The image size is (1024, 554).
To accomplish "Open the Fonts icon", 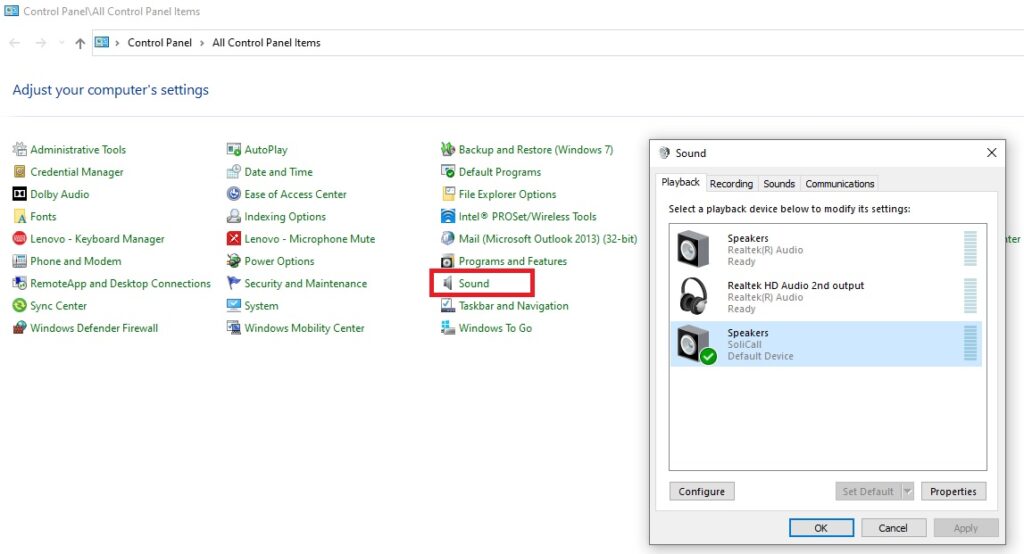I will pos(20,216).
